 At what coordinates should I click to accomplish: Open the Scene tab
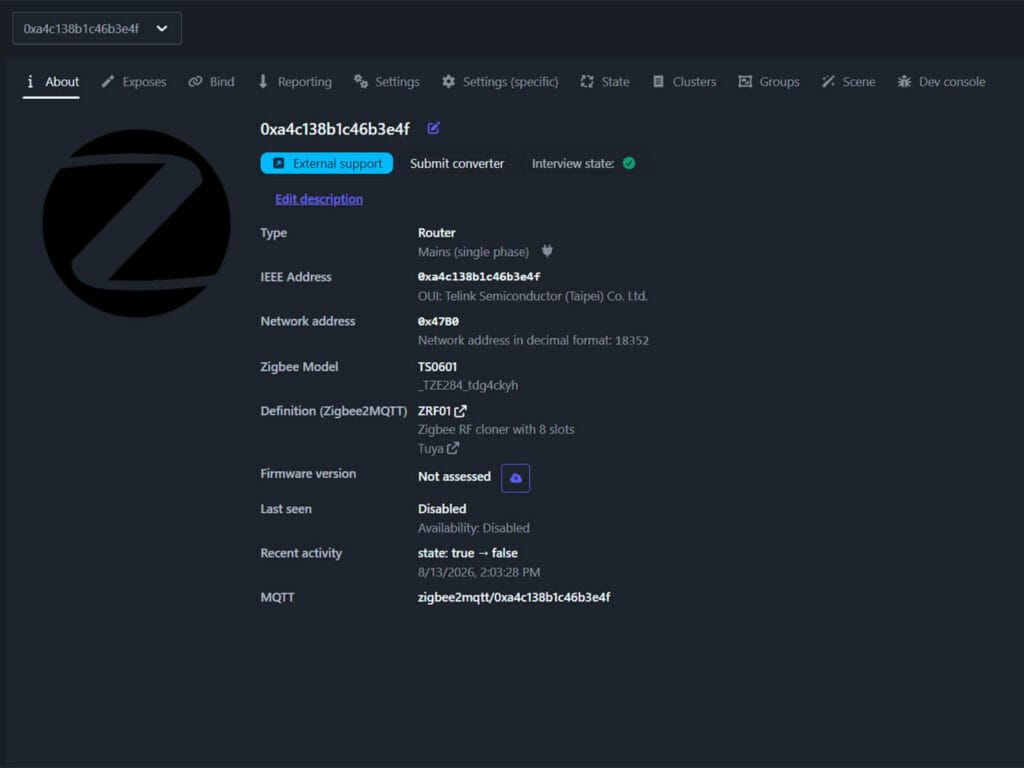coord(848,82)
